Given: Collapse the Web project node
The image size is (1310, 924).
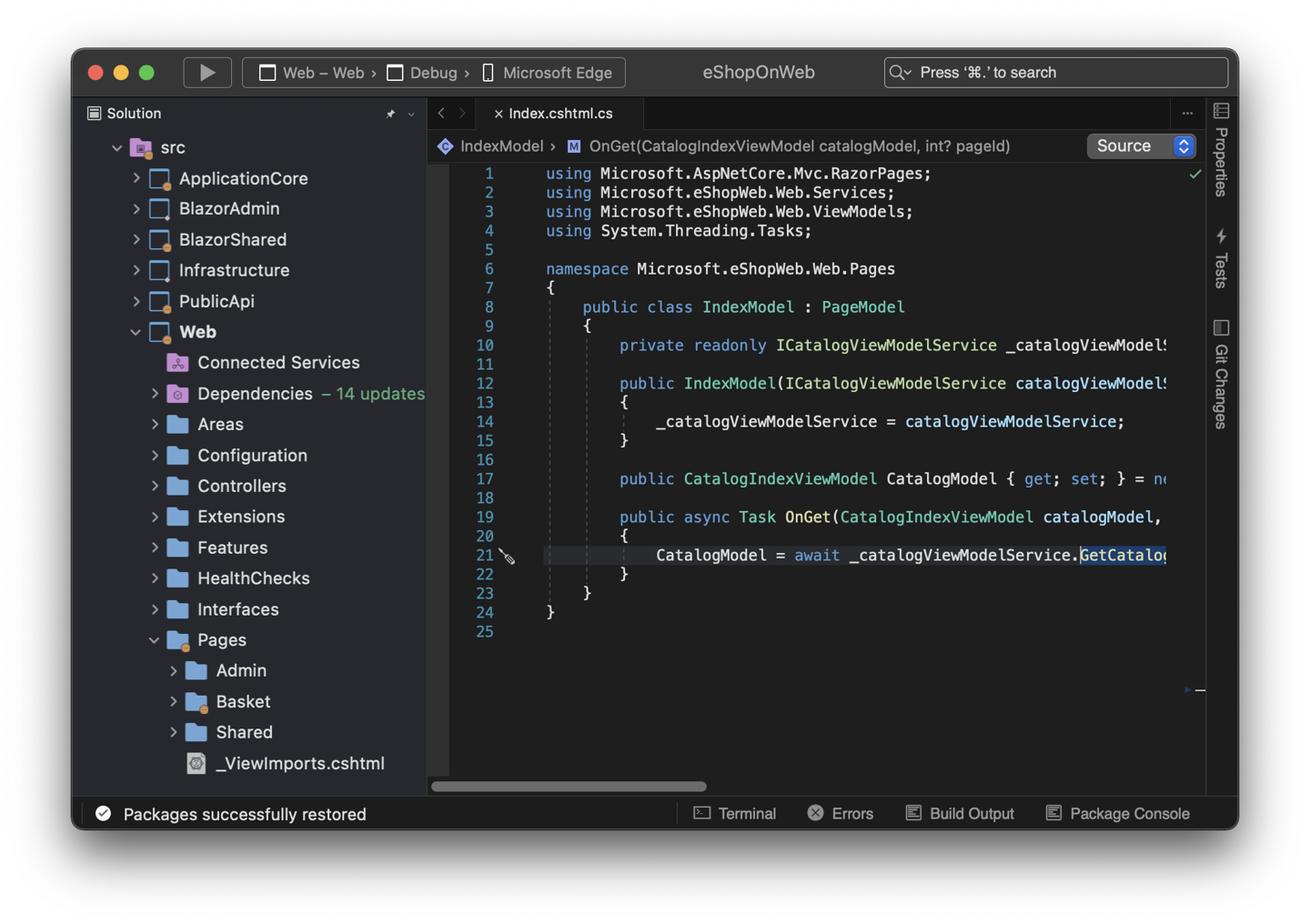Looking at the screenshot, I should [x=136, y=332].
